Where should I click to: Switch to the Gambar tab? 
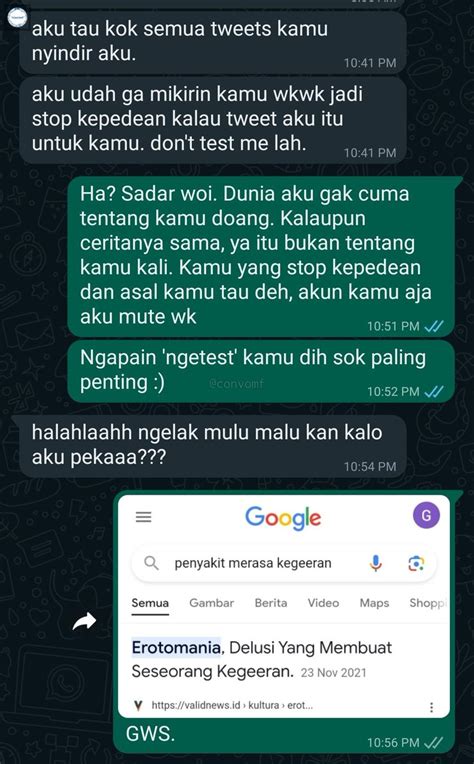click(x=211, y=603)
